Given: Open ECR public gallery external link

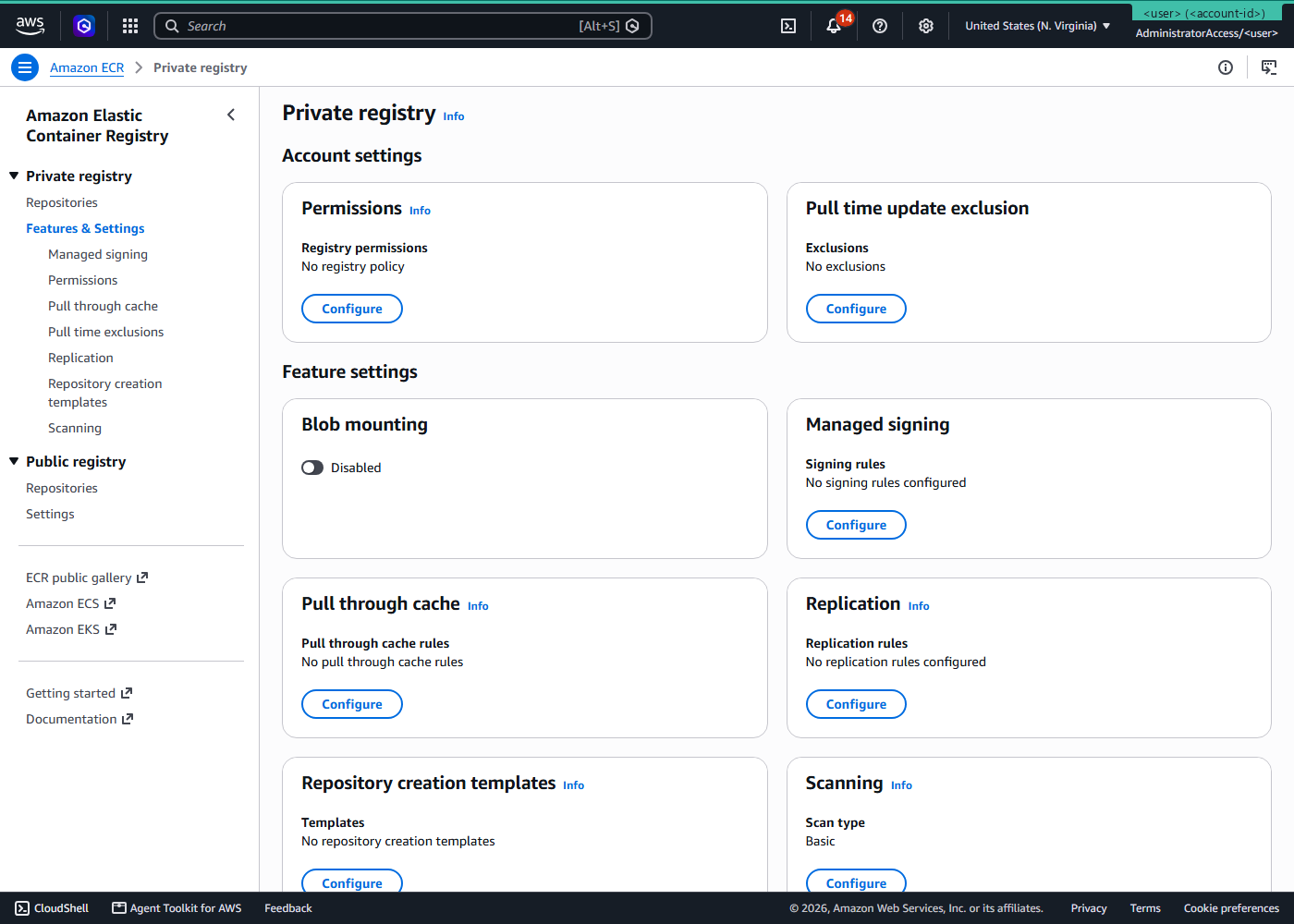Looking at the screenshot, I should click(x=87, y=577).
